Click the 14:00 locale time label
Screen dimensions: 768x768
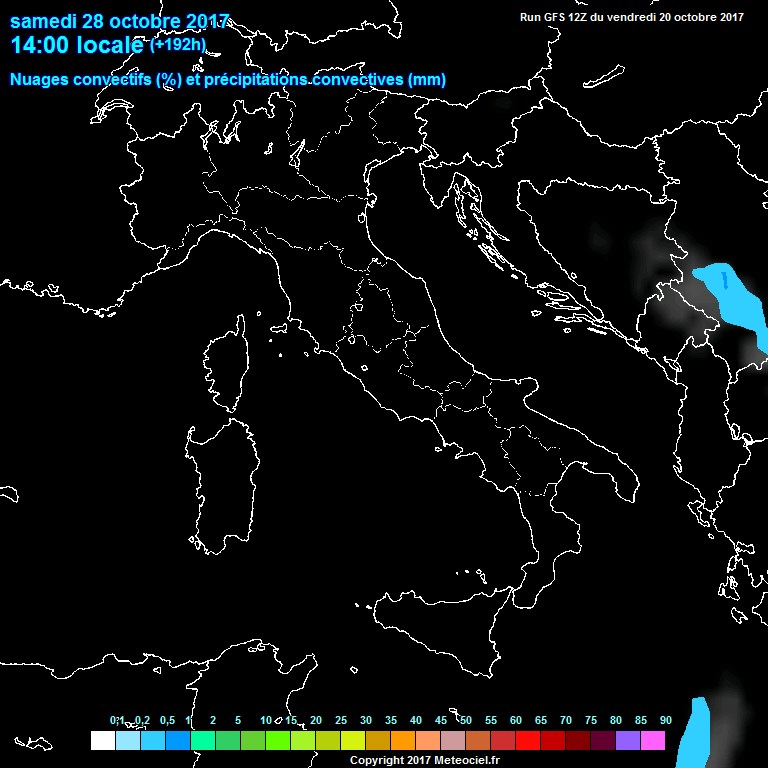tap(78, 46)
